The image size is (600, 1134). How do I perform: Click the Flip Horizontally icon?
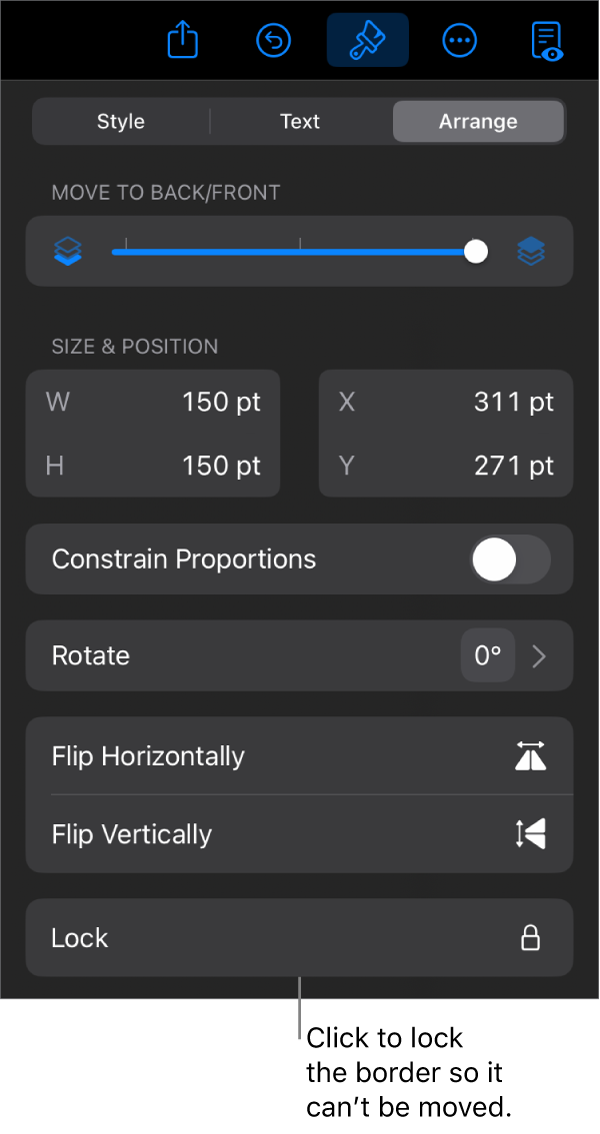[x=530, y=756]
